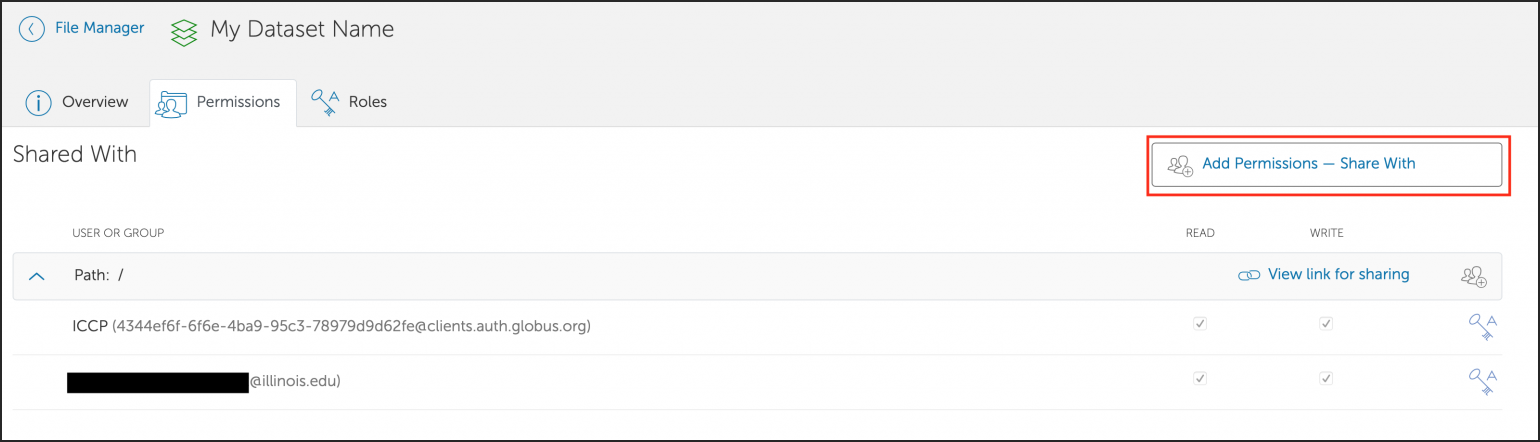The image size is (1540, 442).
Task: Collapse the Path: / section chevron
Action: click(37, 275)
